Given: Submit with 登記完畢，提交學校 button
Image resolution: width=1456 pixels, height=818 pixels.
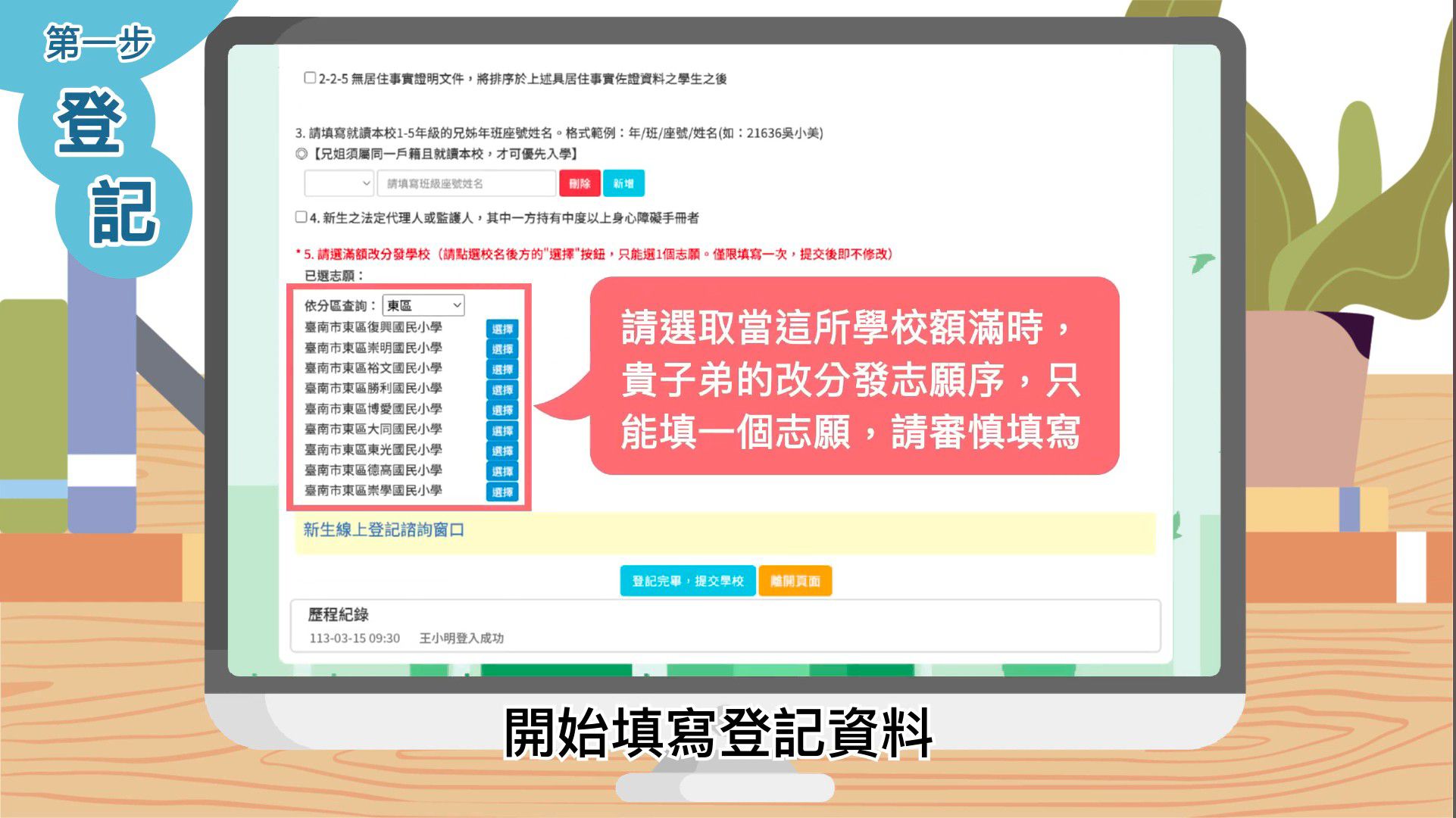Looking at the screenshot, I should click(x=687, y=581).
